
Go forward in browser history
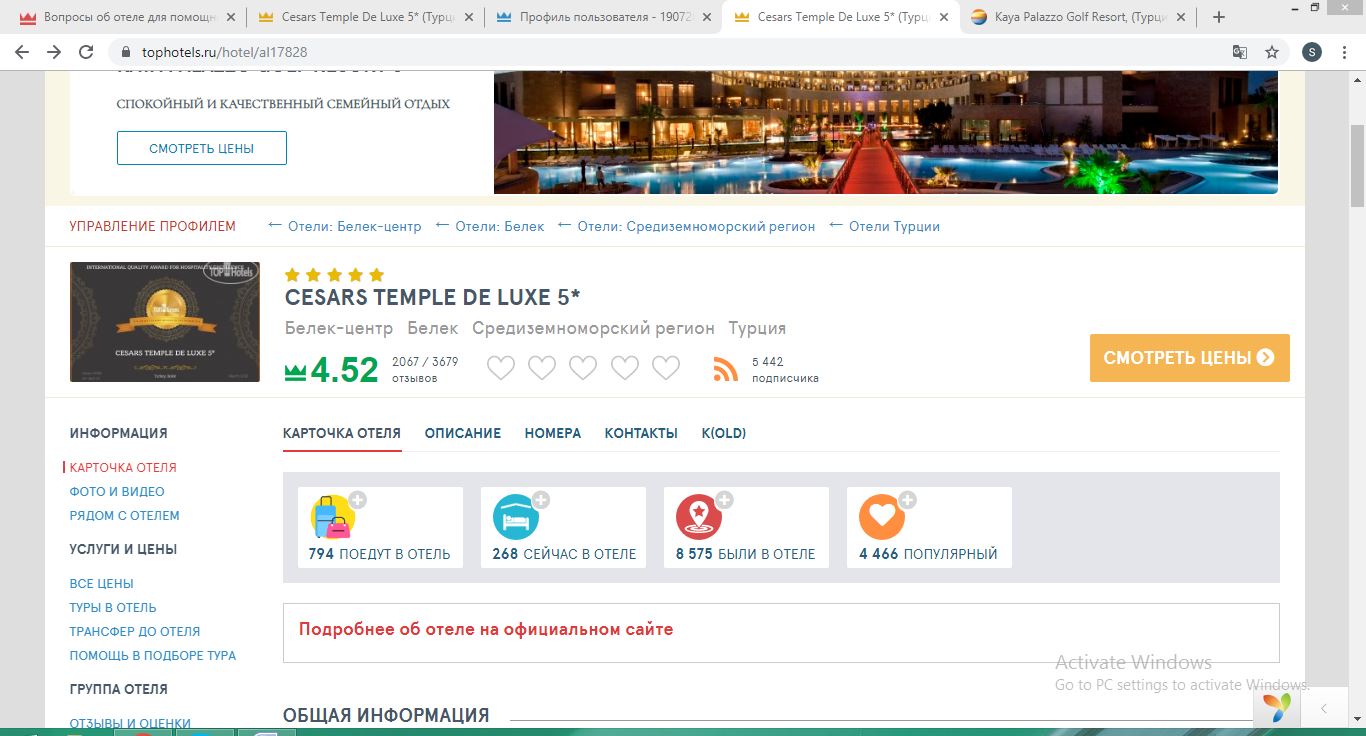54,52
